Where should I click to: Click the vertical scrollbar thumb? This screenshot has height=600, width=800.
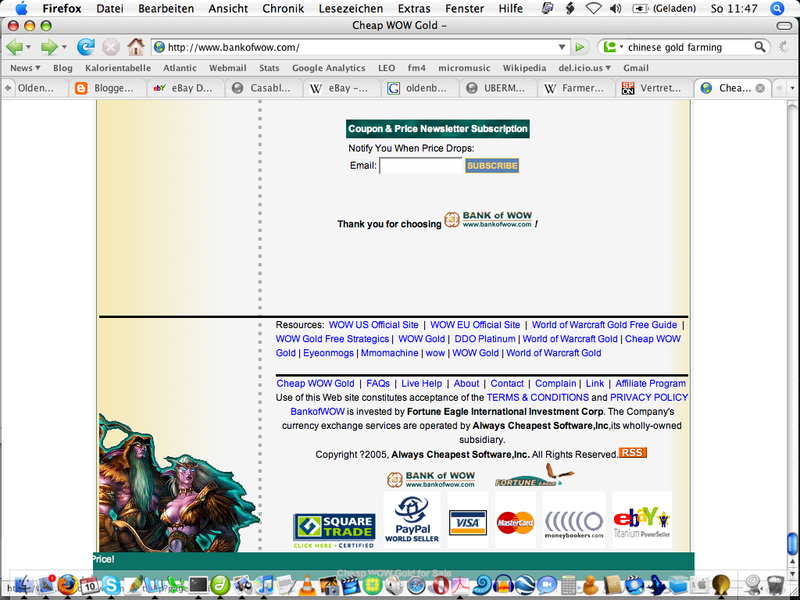(792, 542)
